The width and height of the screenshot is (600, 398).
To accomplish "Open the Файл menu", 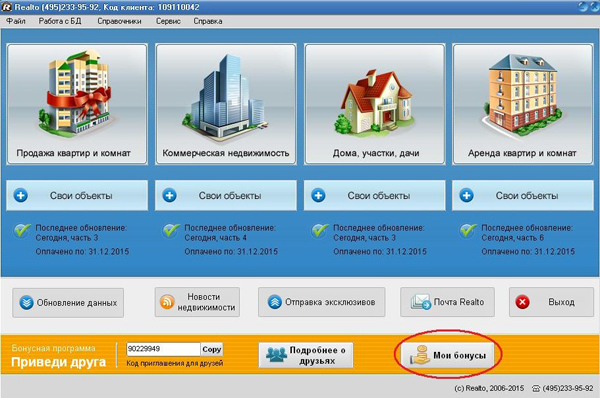I will coord(16,21).
